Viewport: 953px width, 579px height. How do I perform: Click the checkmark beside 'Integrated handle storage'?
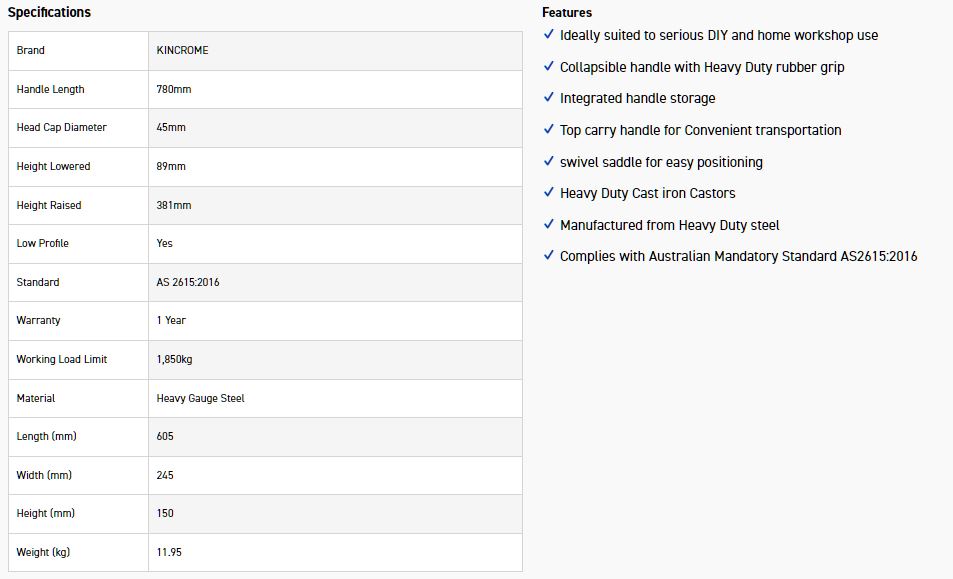(x=548, y=98)
